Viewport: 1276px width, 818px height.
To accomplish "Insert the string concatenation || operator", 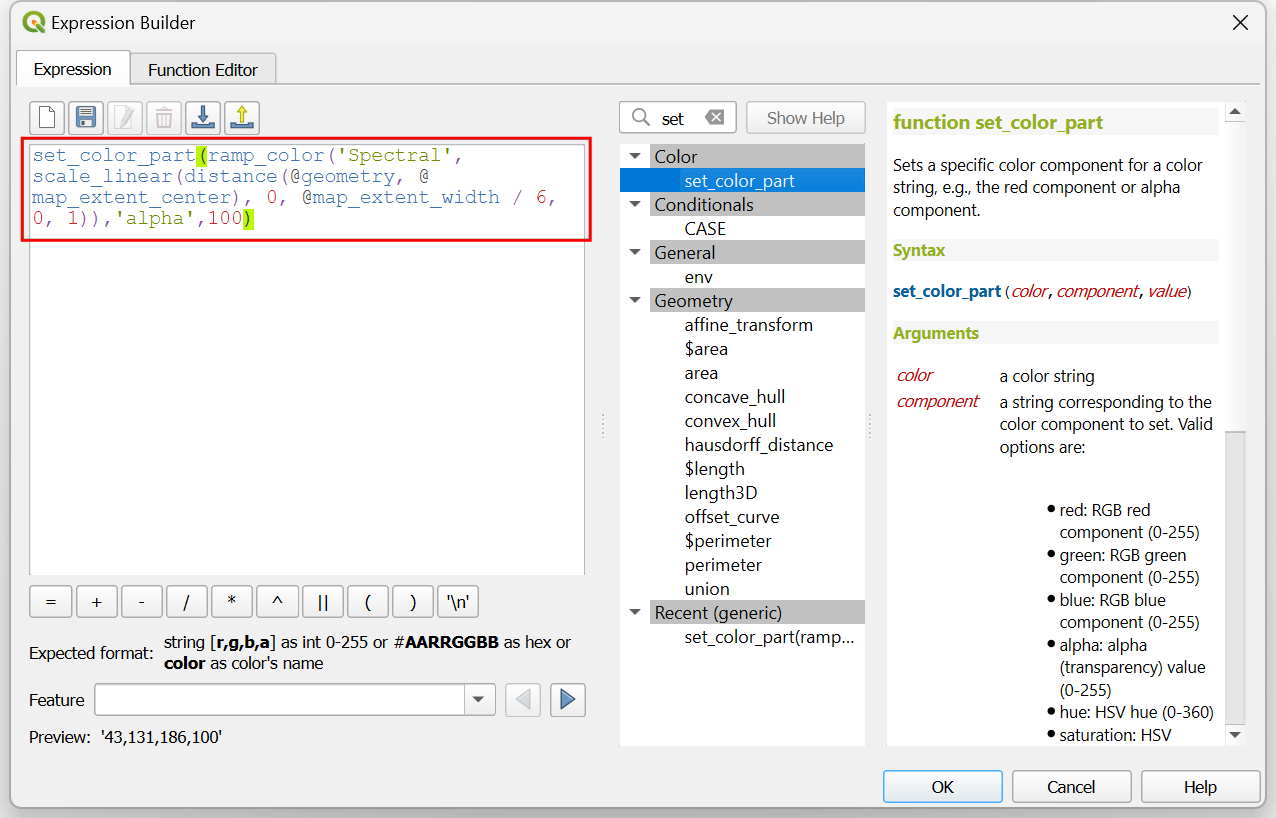I will (323, 602).
